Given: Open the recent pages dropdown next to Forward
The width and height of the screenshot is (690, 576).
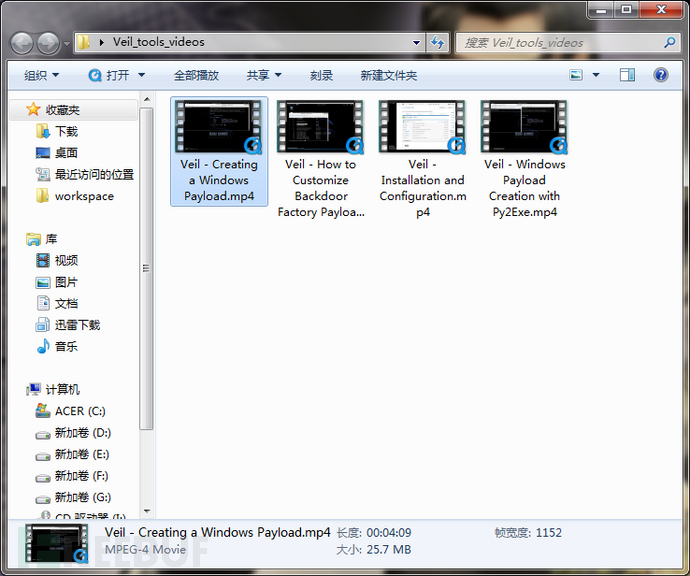Looking at the screenshot, I should click(x=67, y=44).
